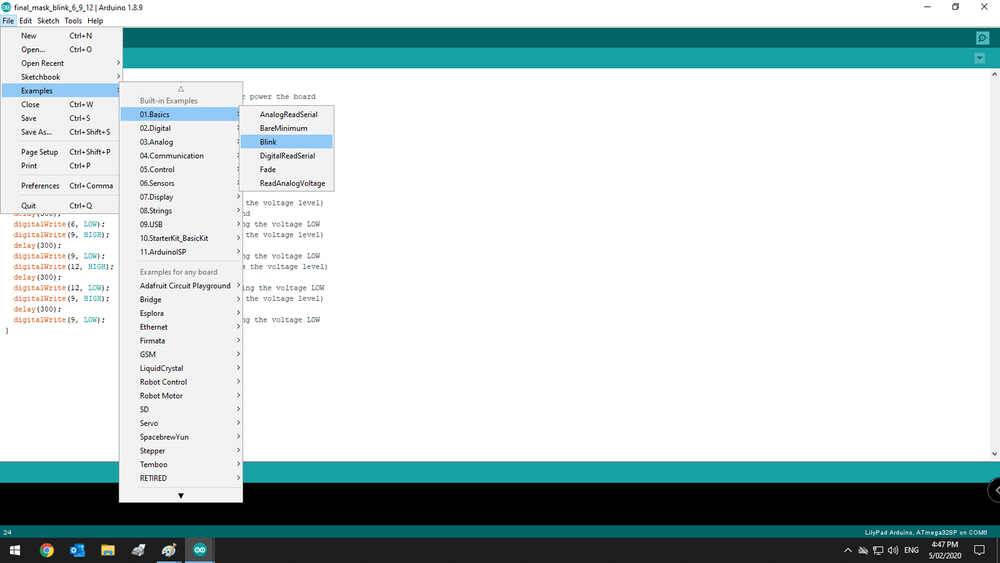The height and width of the screenshot is (563, 1000).
Task: Choose Page Setup from the File menu
Action: click(x=61, y=152)
